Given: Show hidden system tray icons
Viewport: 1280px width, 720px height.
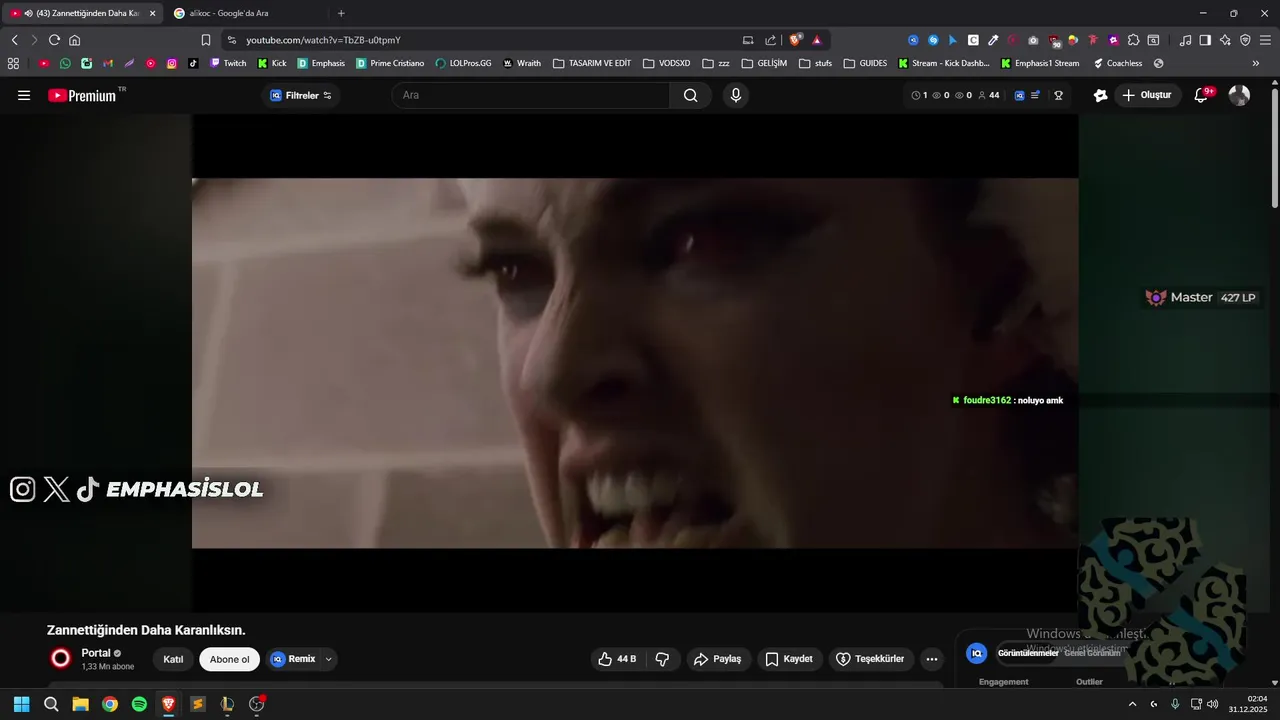Looking at the screenshot, I should 1132,704.
